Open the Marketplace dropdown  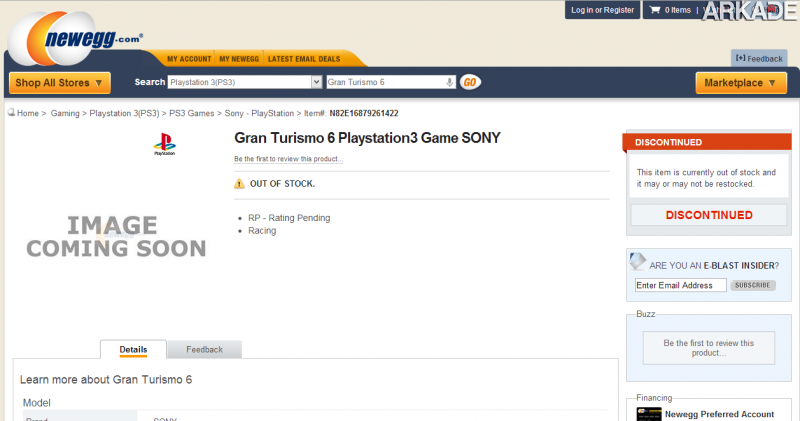click(741, 83)
